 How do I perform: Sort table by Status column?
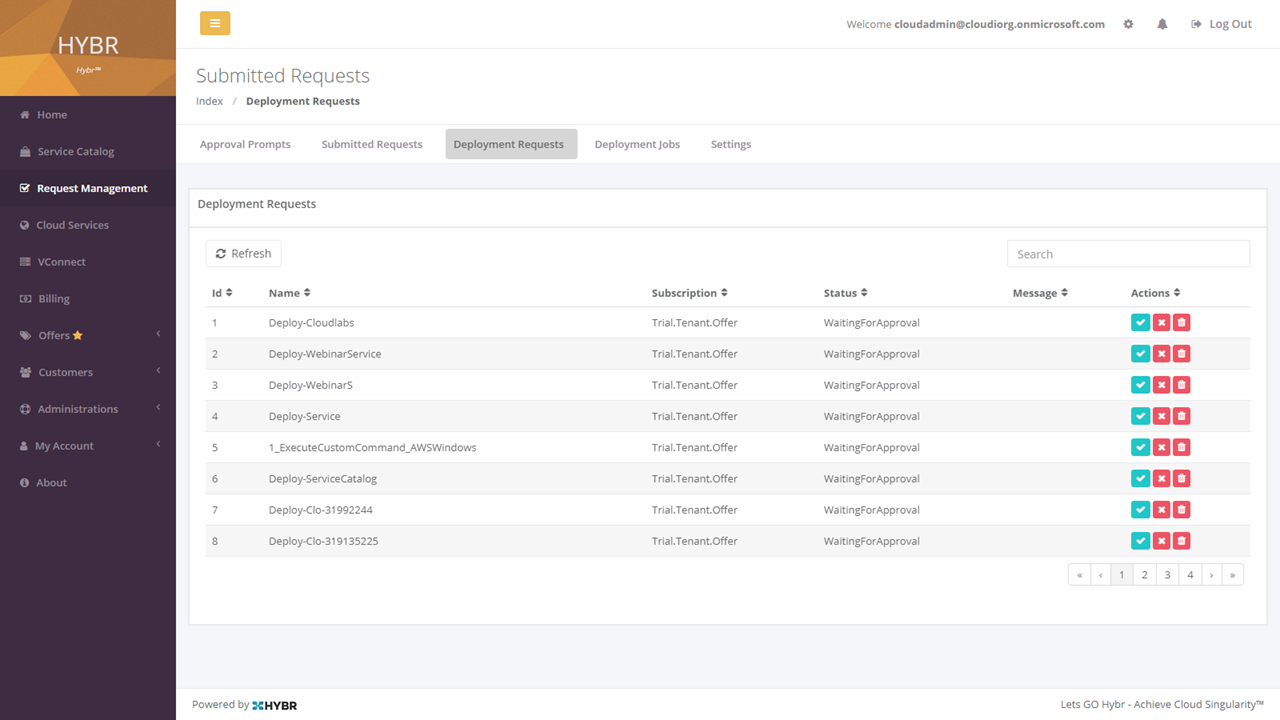[846, 293]
